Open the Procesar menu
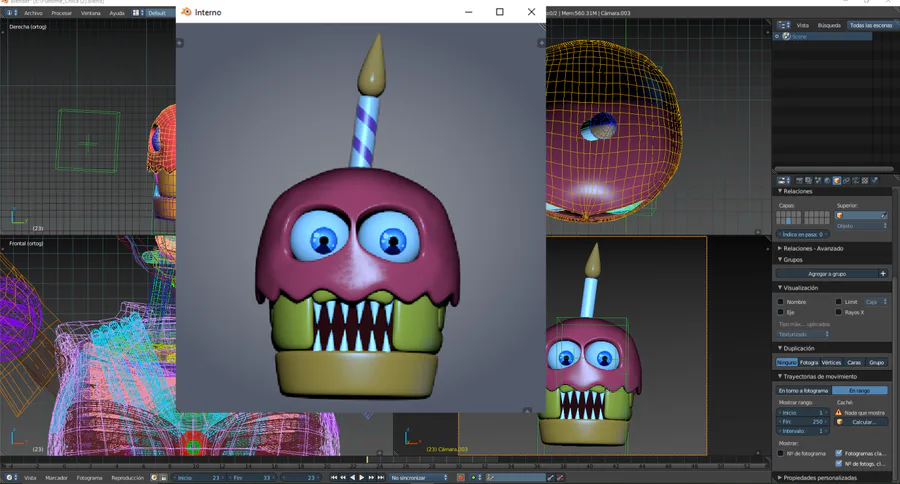This screenshot has width=900, height=484. click(61, 13)
